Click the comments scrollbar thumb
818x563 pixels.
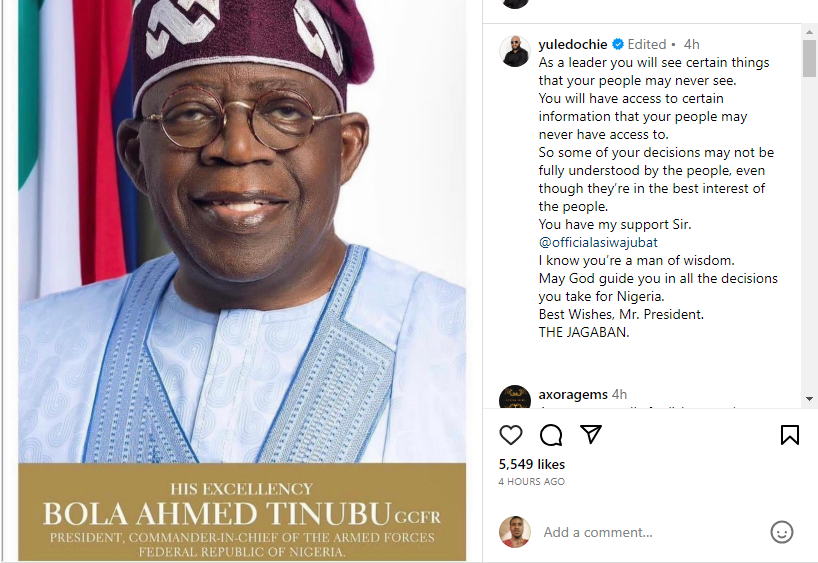pyautogui.click(x=809, y=58)
